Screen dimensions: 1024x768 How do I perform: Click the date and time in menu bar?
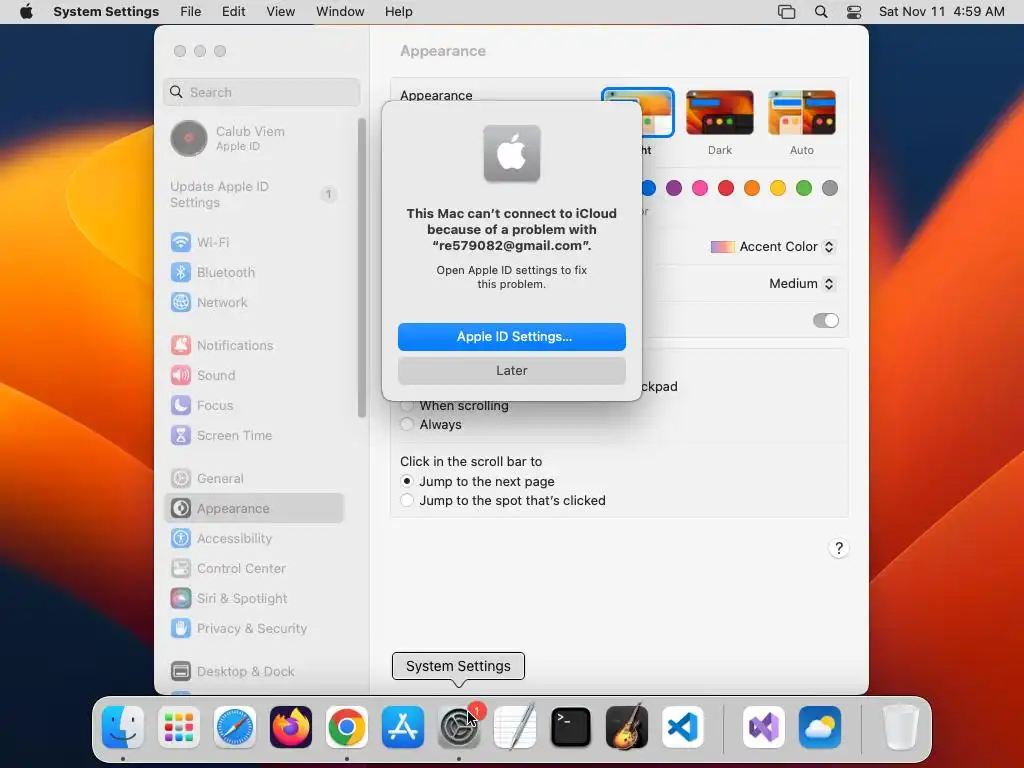point(941,12)
